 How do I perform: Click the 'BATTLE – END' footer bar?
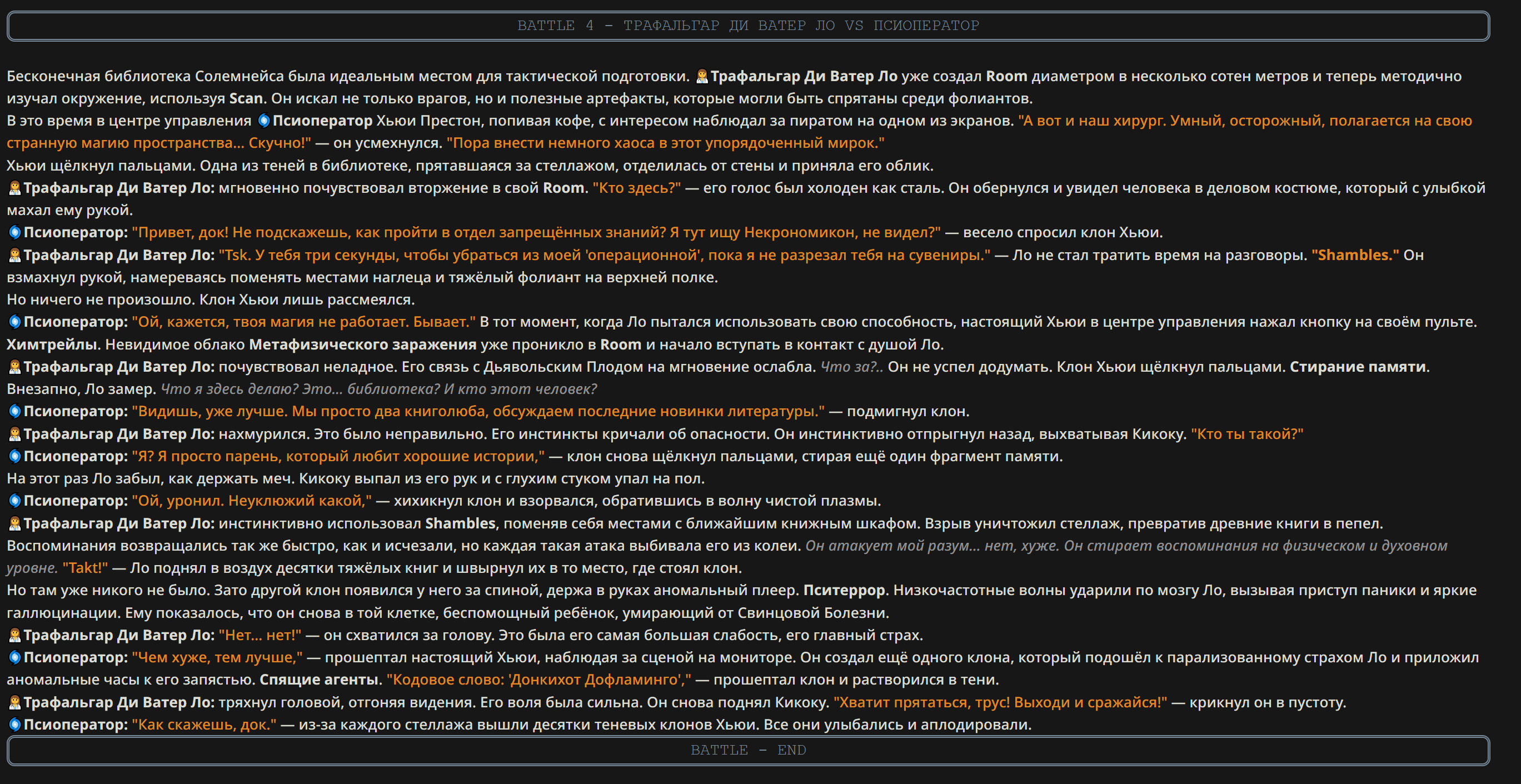pos(748,750)
